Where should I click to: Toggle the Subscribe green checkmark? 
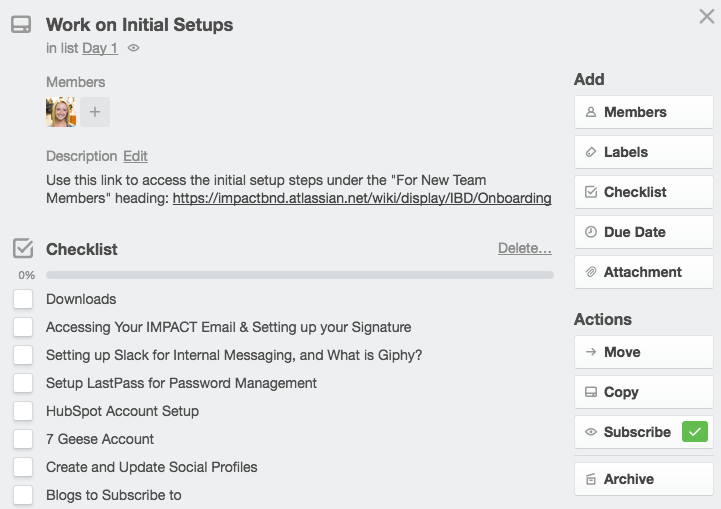click(694, 432)
